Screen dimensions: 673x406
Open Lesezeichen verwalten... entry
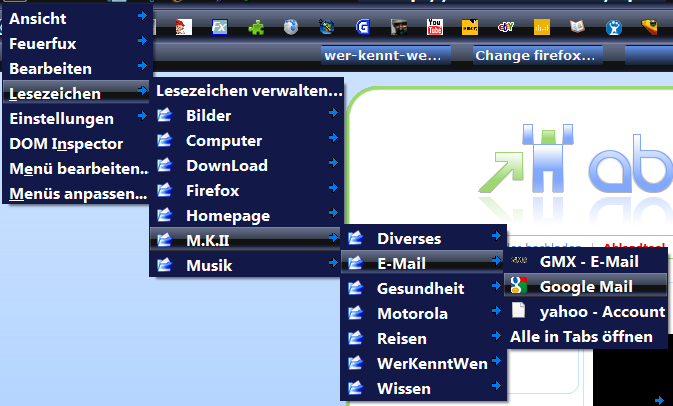pyautogui.click(x=247, y=91)
